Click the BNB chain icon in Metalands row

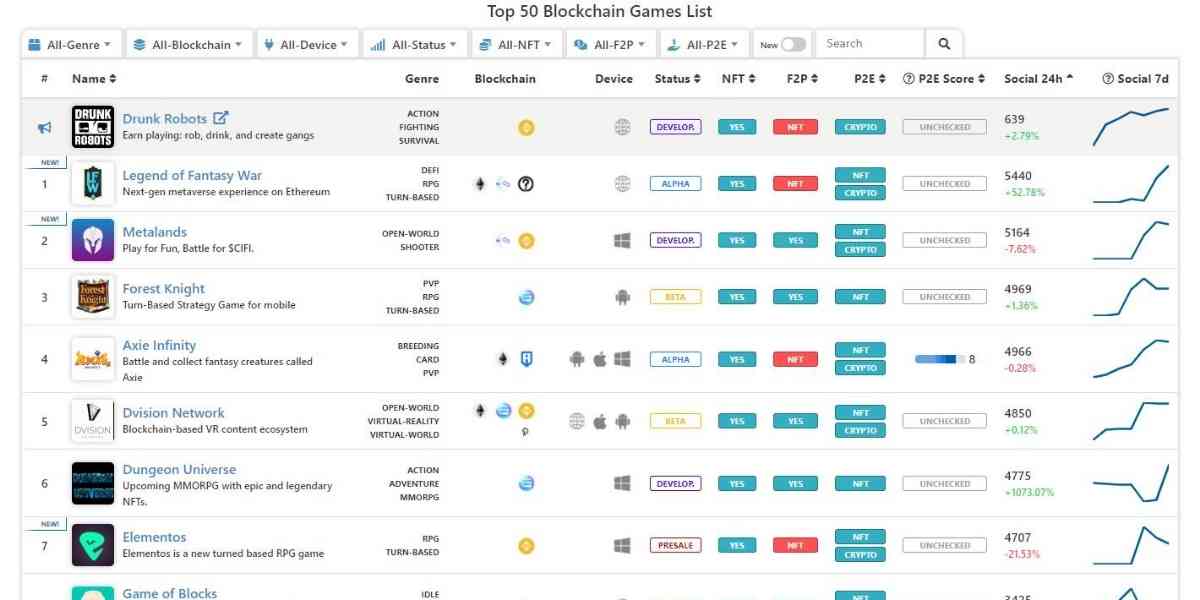(x=526, y=240)
